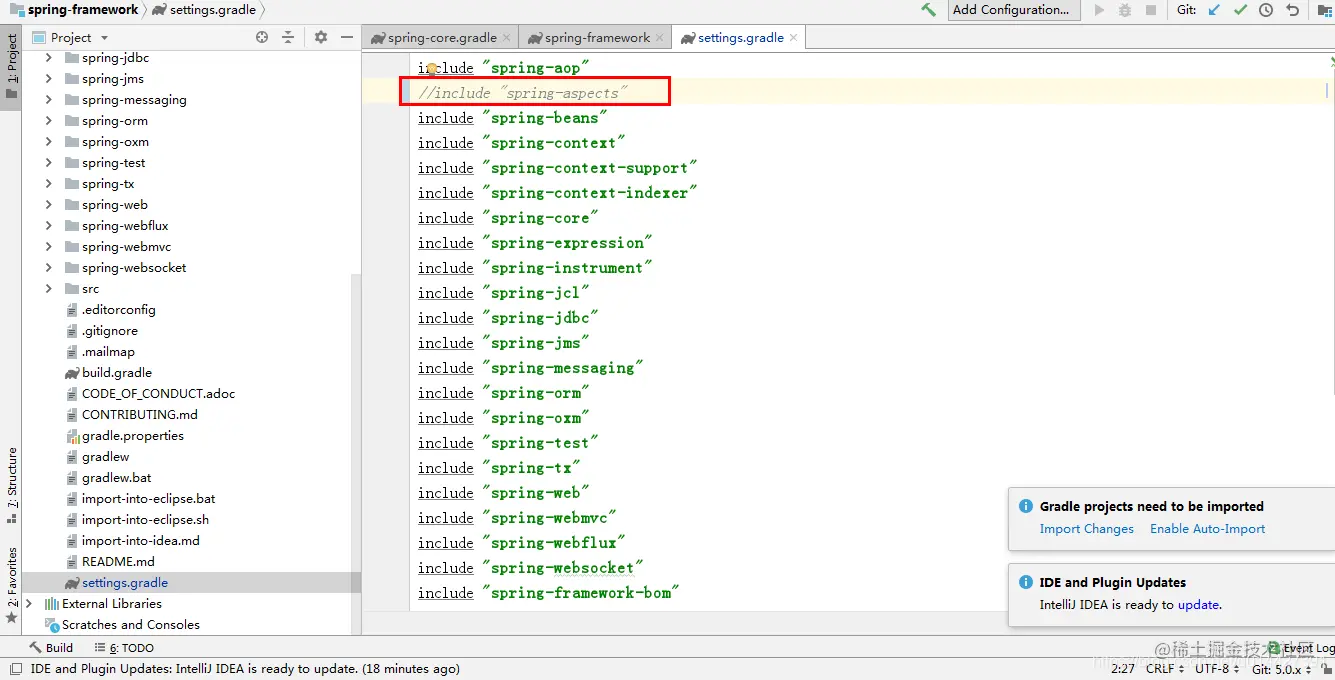Viewport: 1335px width, 680px height.
Task: Expand the spring-messaging folder
Action: [48, 100]
